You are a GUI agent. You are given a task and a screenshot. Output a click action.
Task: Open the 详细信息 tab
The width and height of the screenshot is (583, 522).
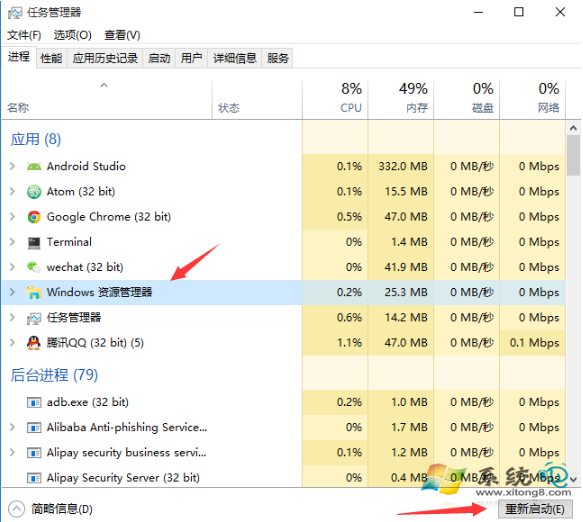pos(235,58)
